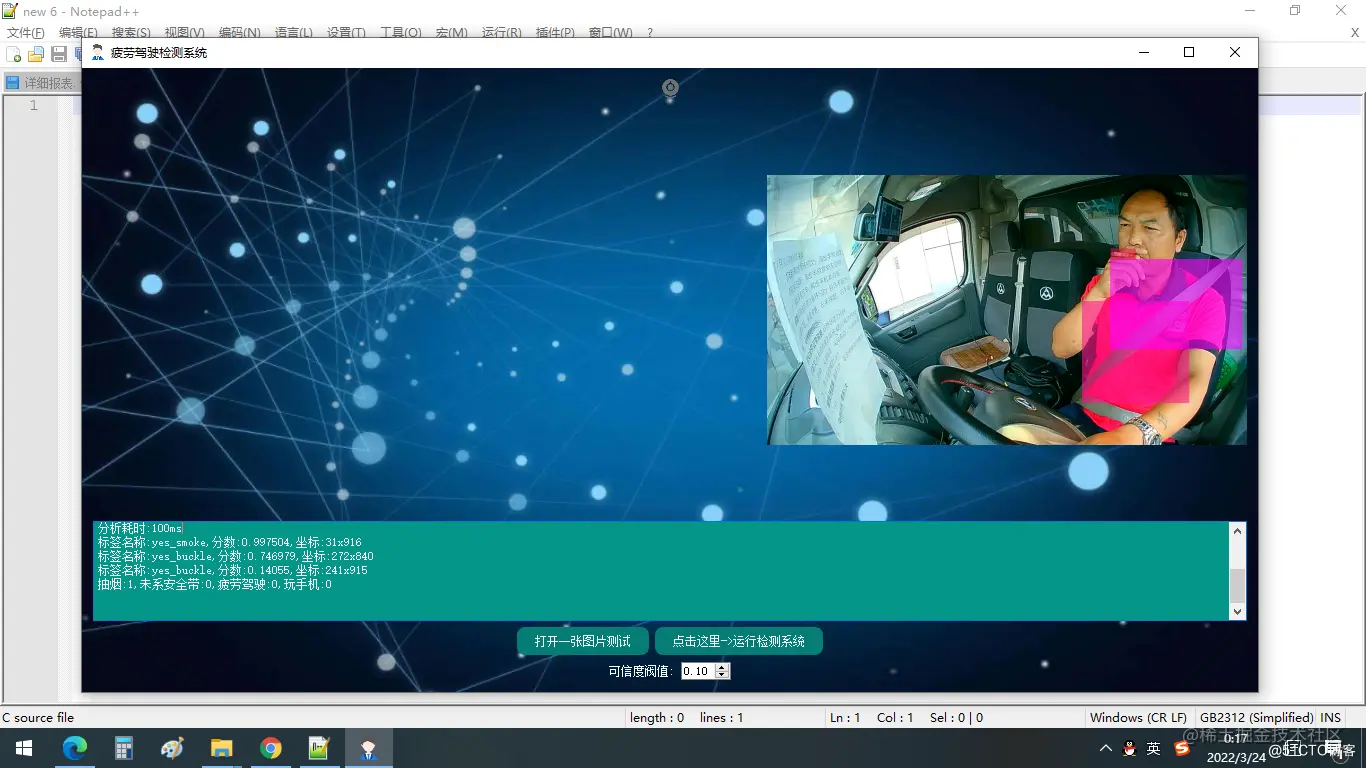Image resolution: width=1366 pixels, height=768 pixels.
Task: Click the 抽烟:1,未系安全带:0 result line
Action: coord(214,584)
